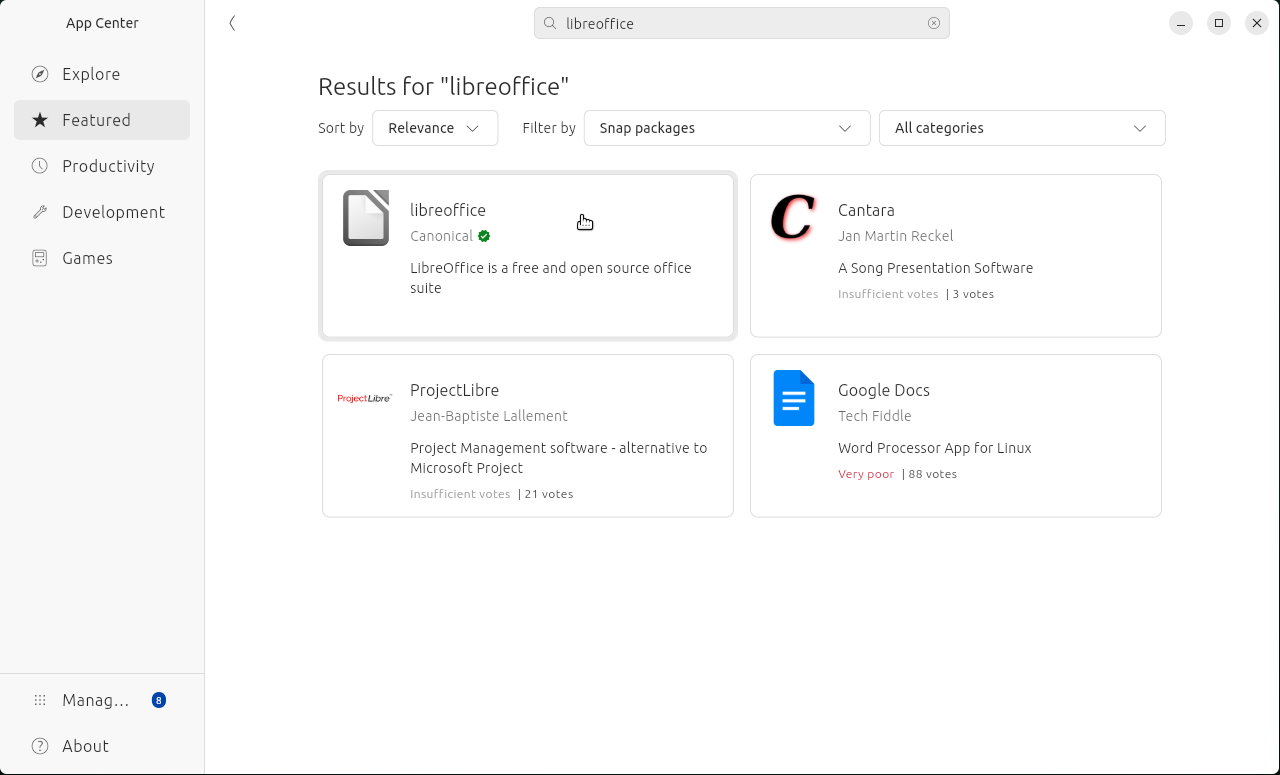
Task: Open the Relevance sort dropdown
Action: point(435,128)
